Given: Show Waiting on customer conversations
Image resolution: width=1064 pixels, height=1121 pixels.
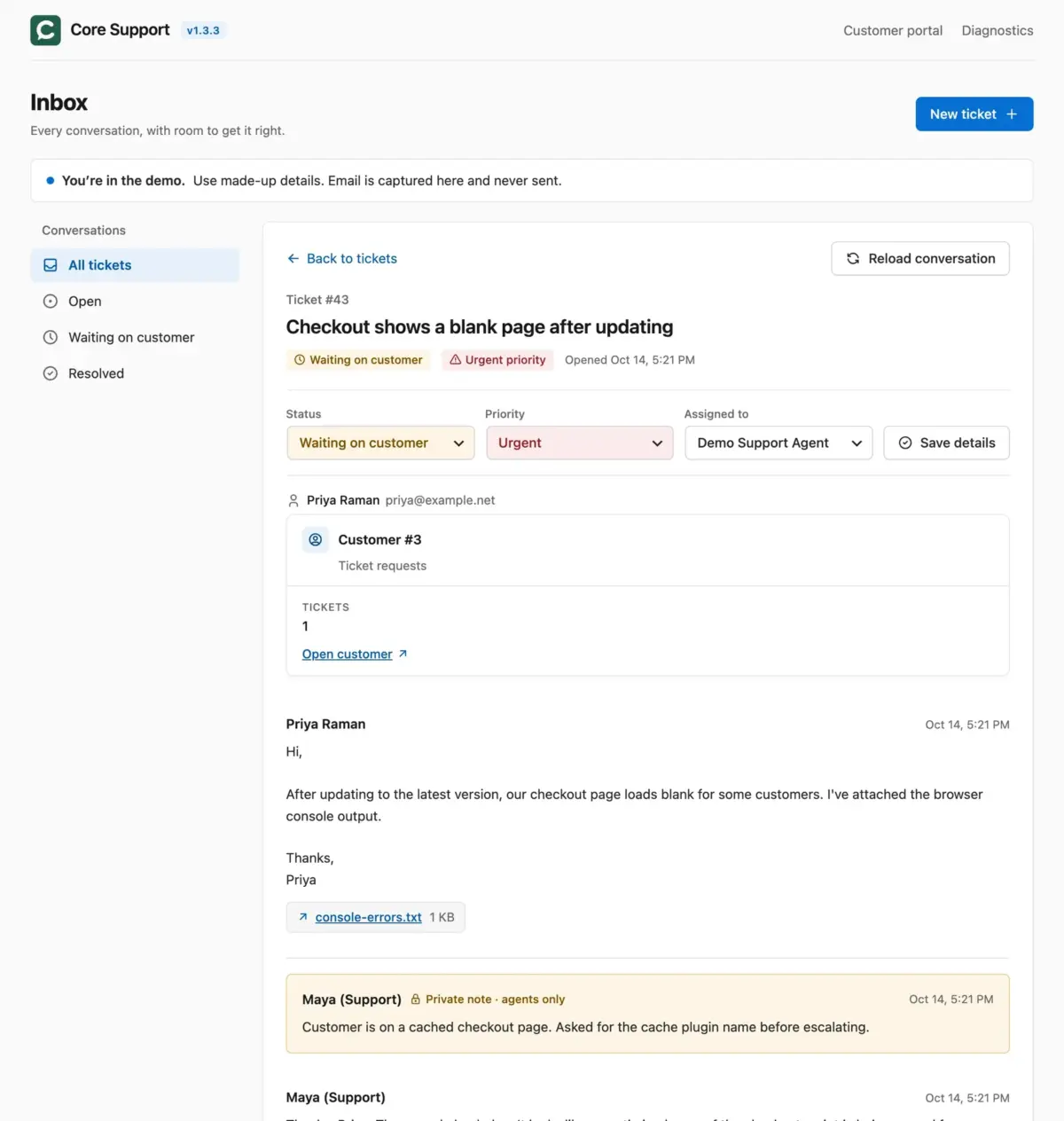Looking at the screenshot, I should point(135,338).
